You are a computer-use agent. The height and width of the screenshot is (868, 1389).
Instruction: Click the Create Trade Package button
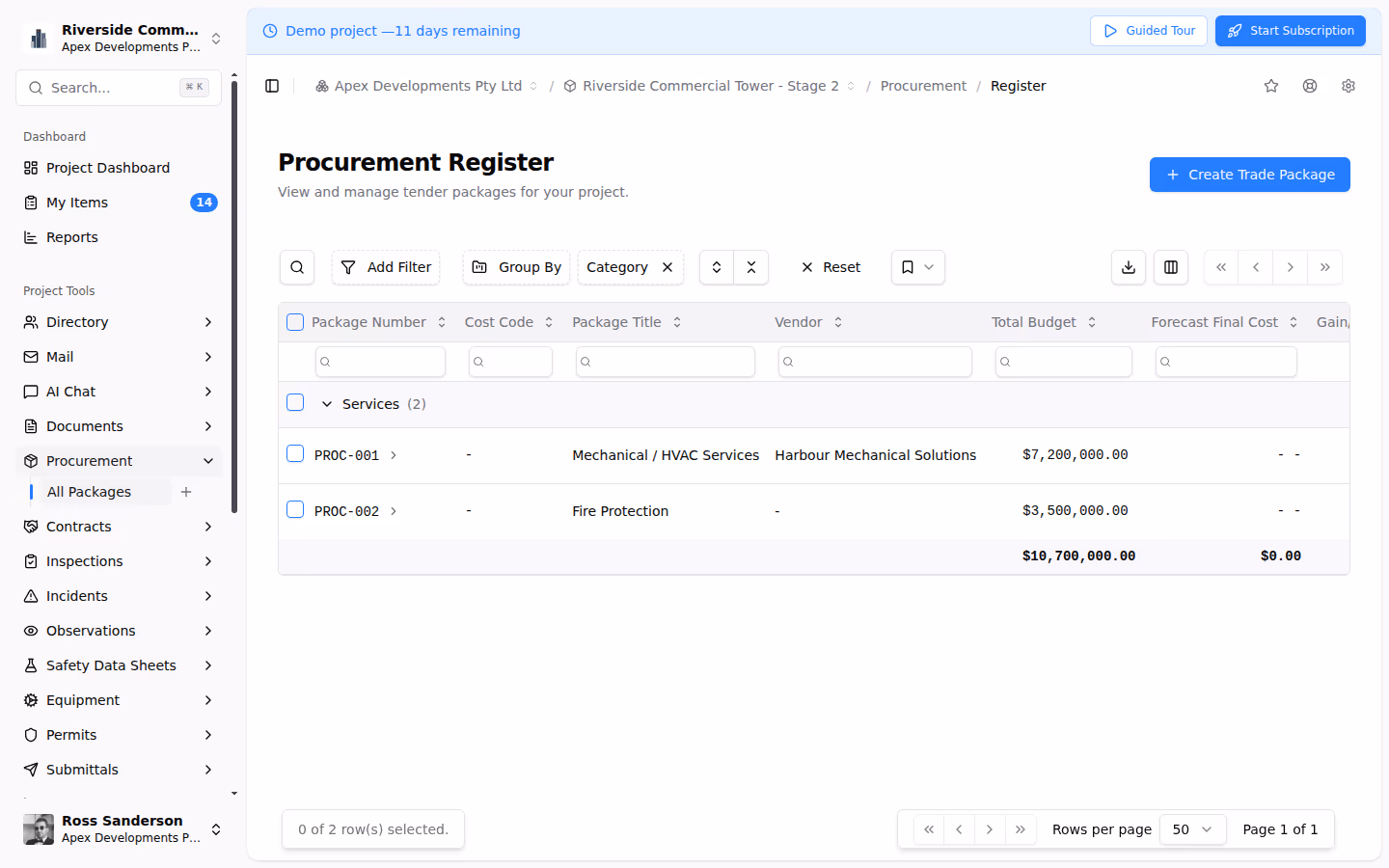(1249, 175)
